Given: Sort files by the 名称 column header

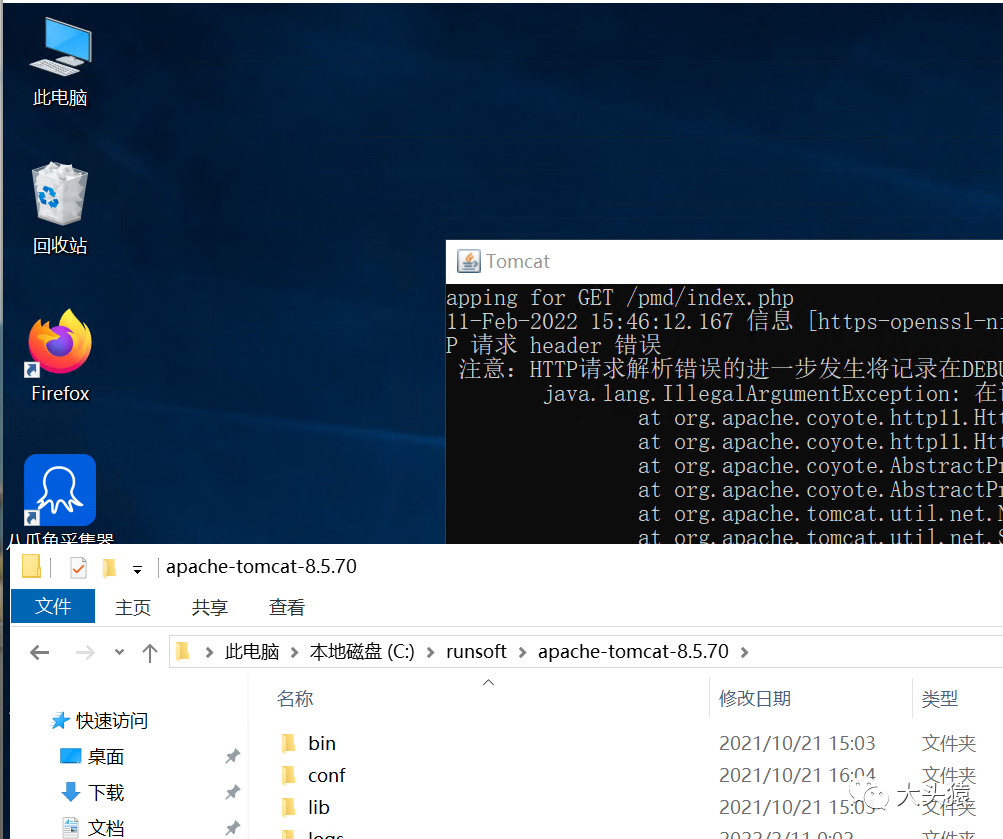Looking at the screenshot, I should (296, 698).
